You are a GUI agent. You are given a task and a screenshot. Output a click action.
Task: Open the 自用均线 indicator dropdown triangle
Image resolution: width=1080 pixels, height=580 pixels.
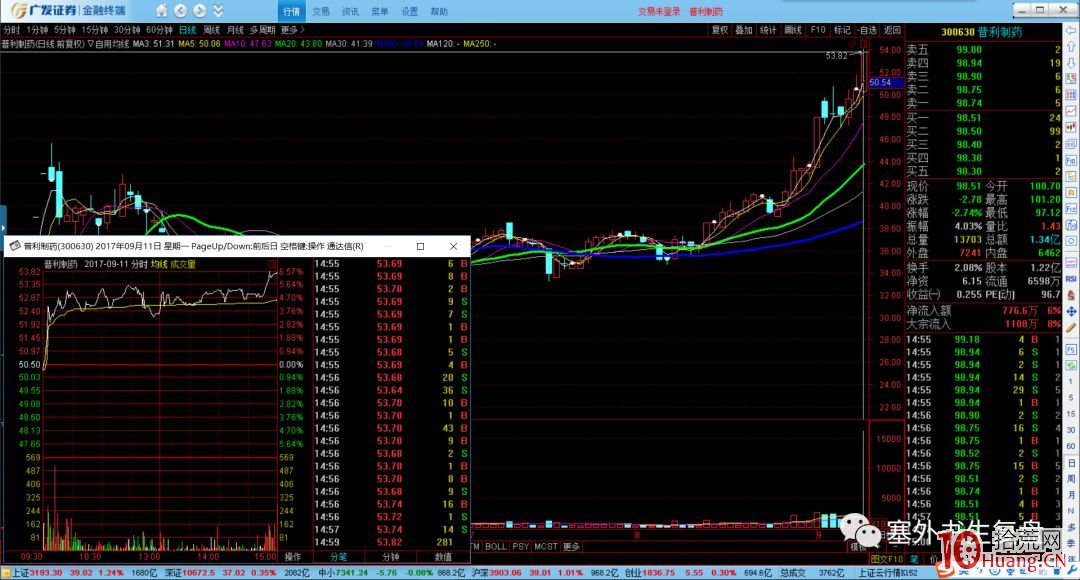(x=91, y=44)
